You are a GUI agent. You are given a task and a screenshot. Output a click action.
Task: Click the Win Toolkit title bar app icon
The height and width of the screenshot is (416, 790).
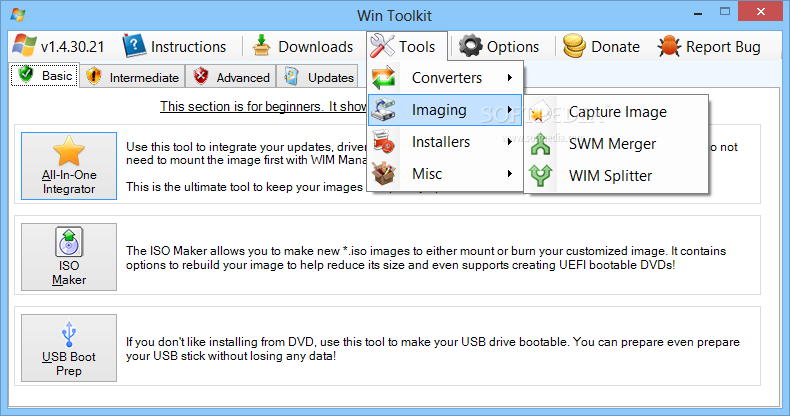click(x=18, y=15)
